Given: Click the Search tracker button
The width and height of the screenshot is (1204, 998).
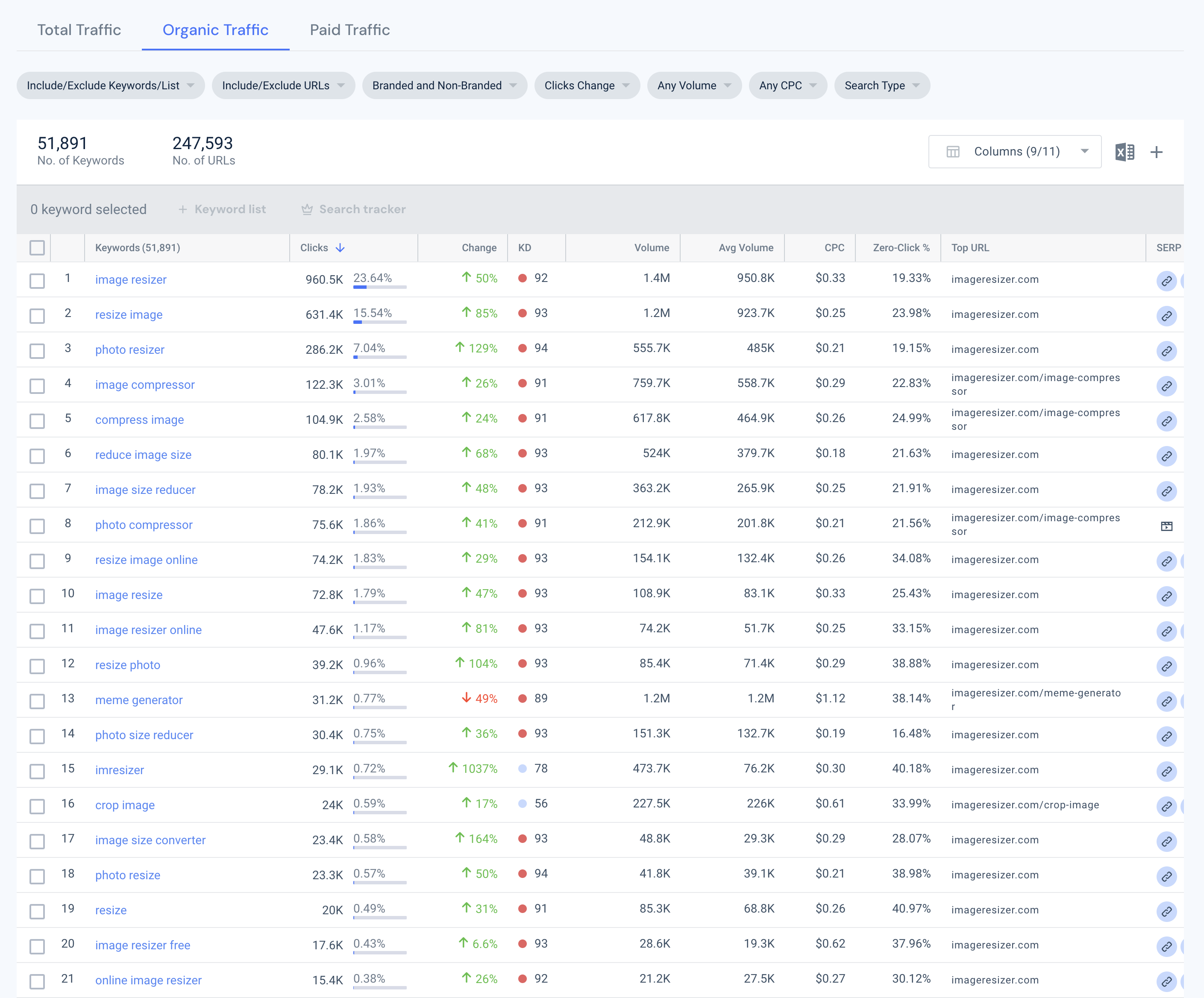Looking at the screenshot, I should point(354,209).
